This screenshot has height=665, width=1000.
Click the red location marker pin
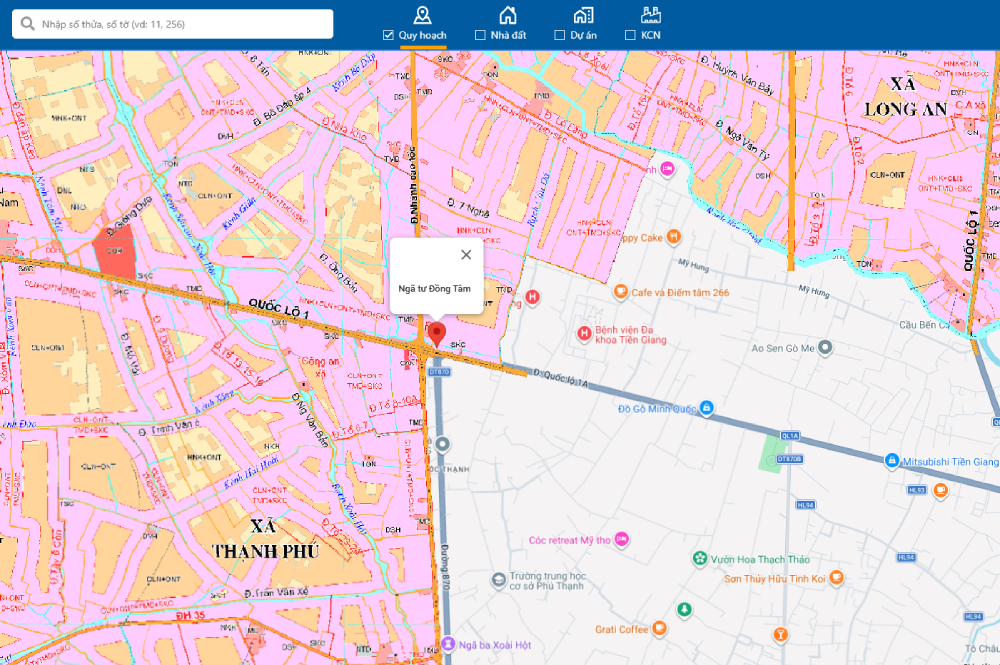(436, 333)
